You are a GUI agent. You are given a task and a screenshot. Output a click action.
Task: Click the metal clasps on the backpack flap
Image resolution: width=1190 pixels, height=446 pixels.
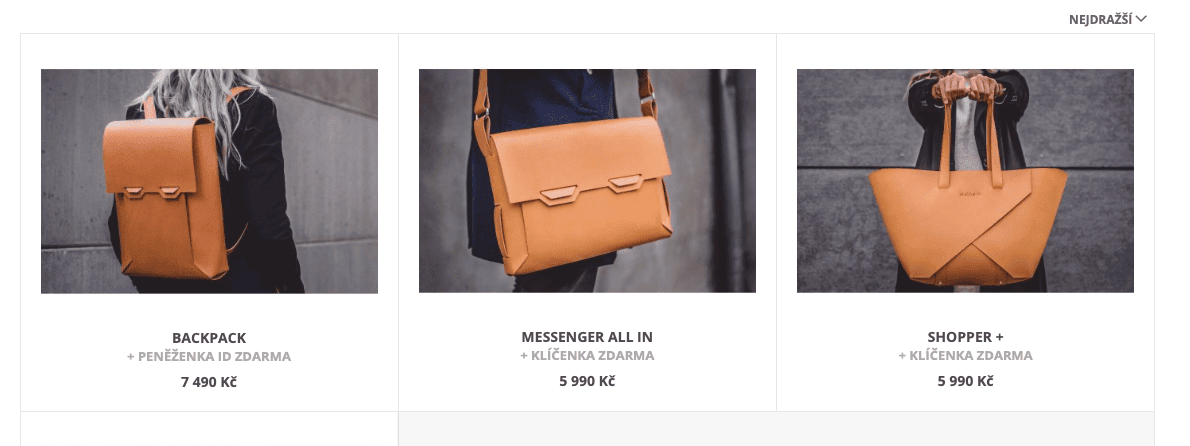153,193
